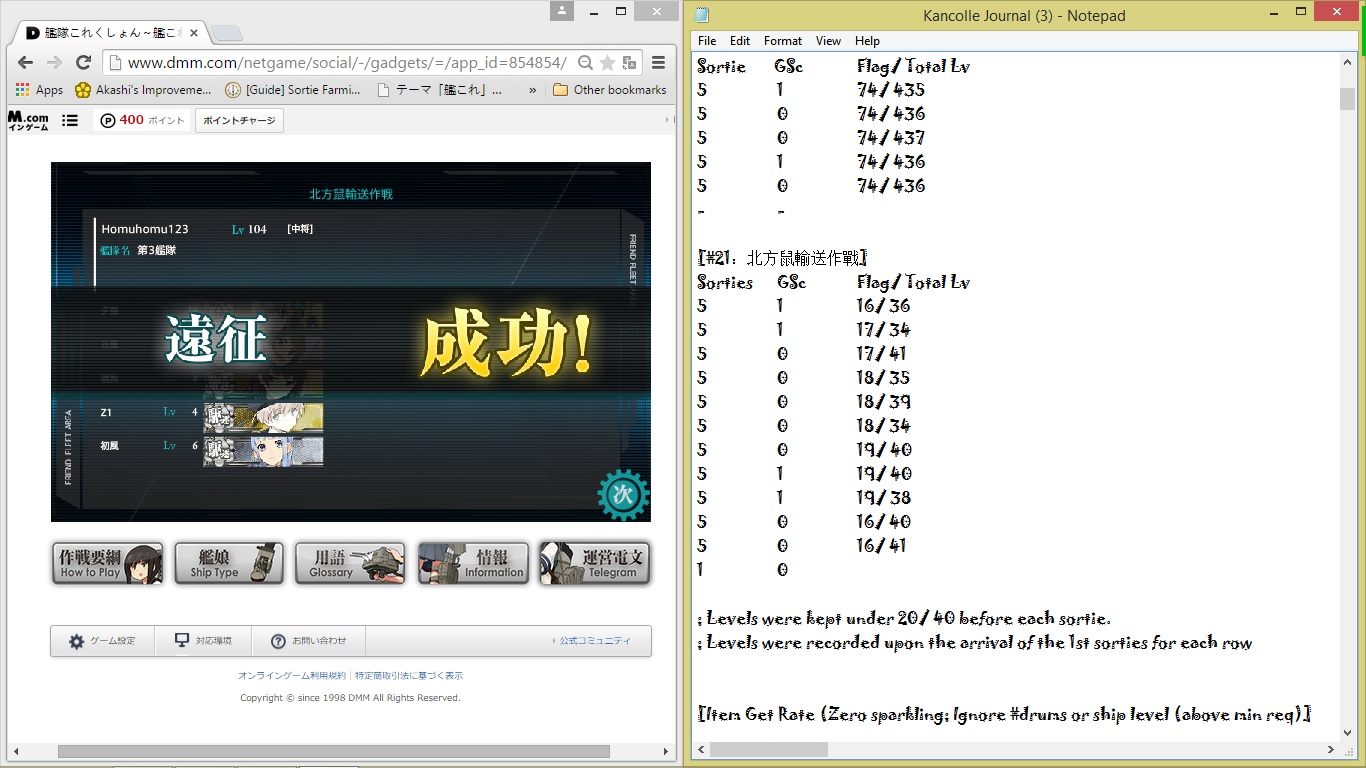Open the Sortie Farming guide bookmark
The width and height of the screenshot is (1366, 768).
coord(292,90)
